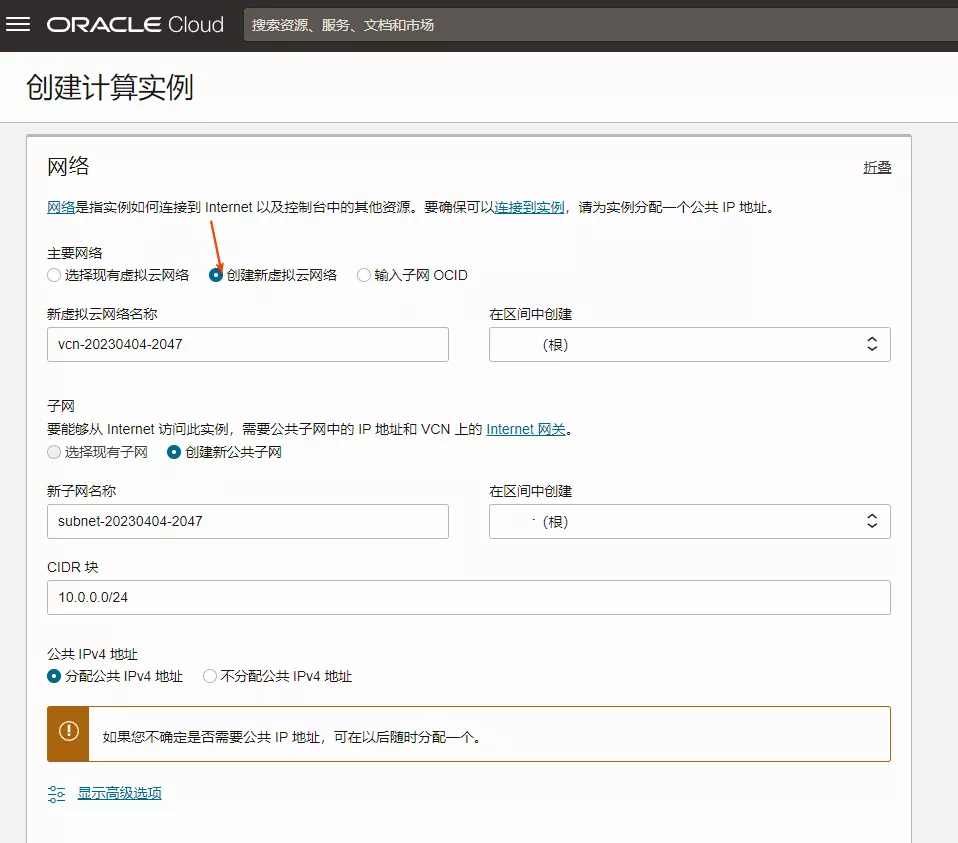Open the VCN 在区间中创建 compartment dropdown
The width and height of the screenshot is (958, 843).
point(689,344)
